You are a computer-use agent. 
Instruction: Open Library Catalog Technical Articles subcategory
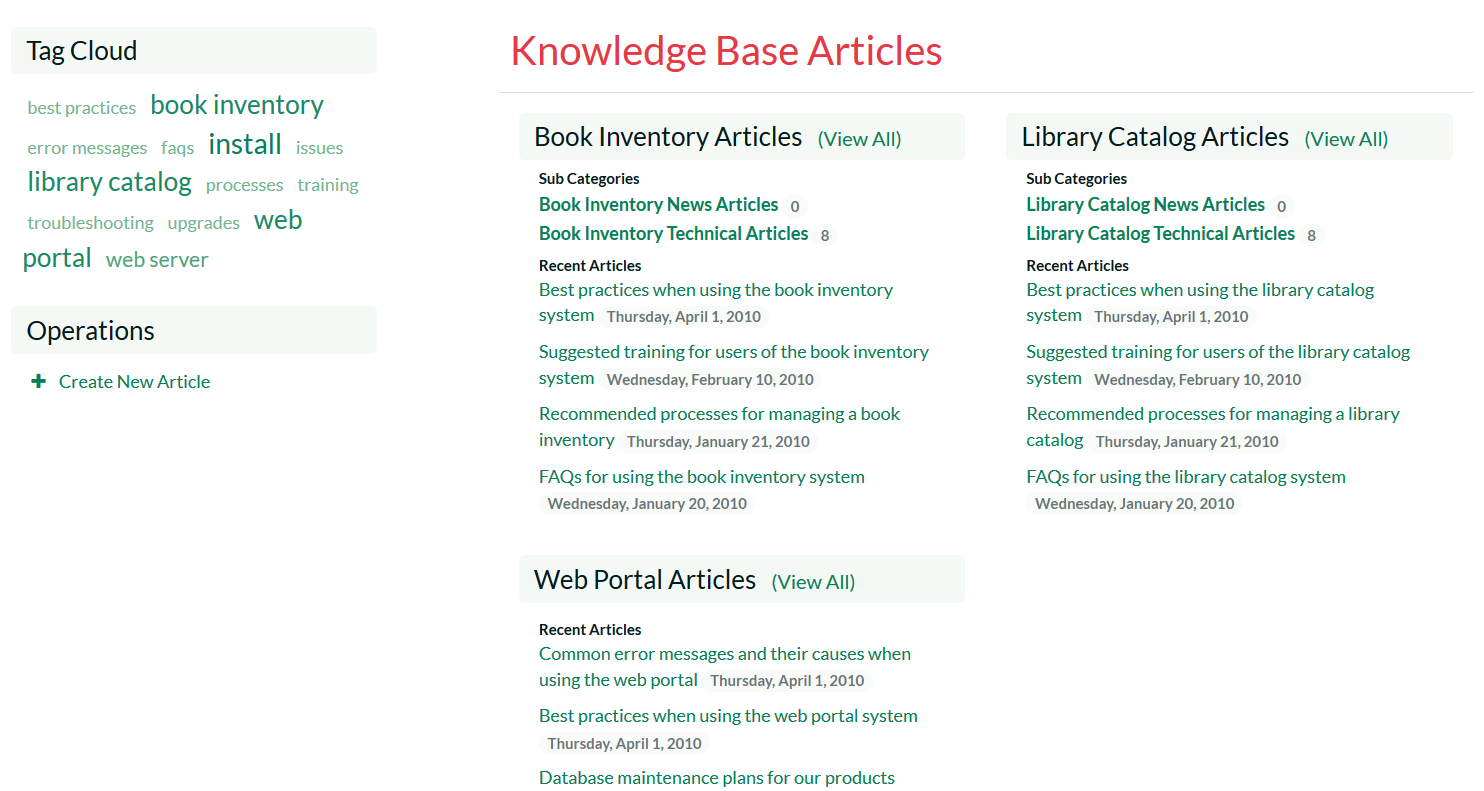point(1160,234)
